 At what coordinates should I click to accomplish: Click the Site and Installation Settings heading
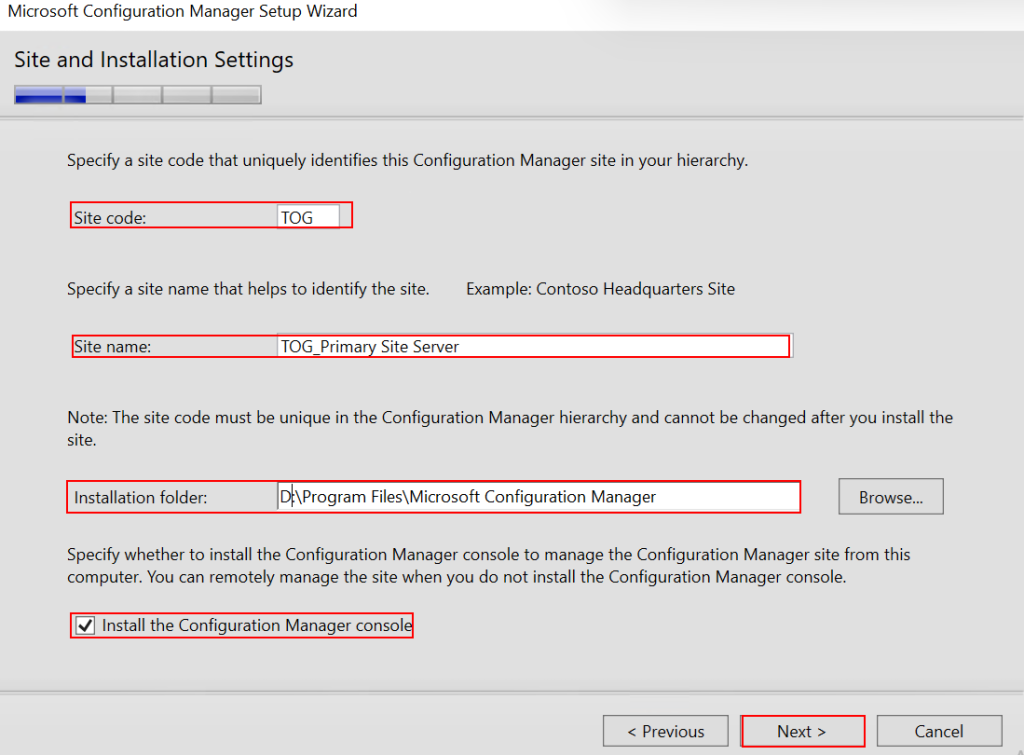[154, 60]
